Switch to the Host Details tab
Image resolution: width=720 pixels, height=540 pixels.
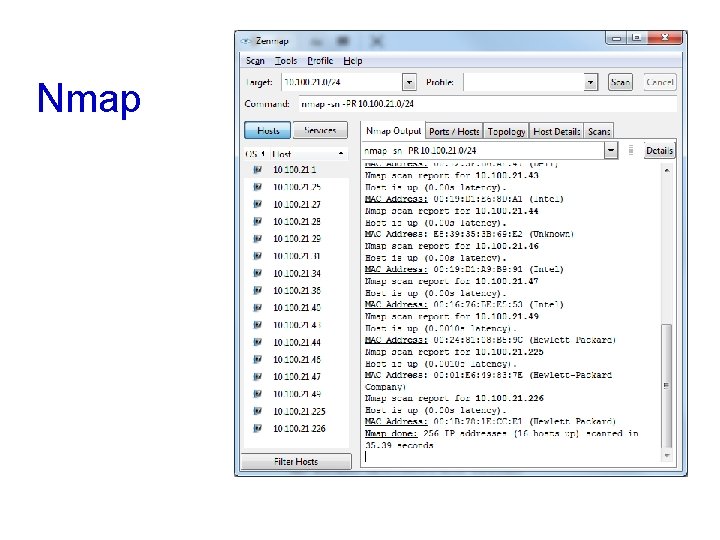point(557,131)
